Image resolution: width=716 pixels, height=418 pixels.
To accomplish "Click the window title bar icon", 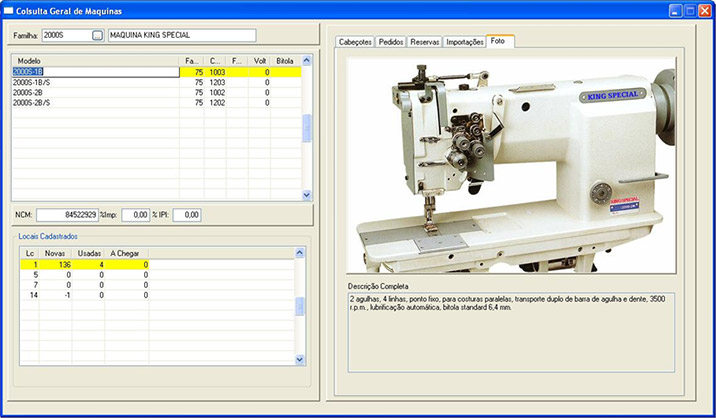I will [8, 11].
